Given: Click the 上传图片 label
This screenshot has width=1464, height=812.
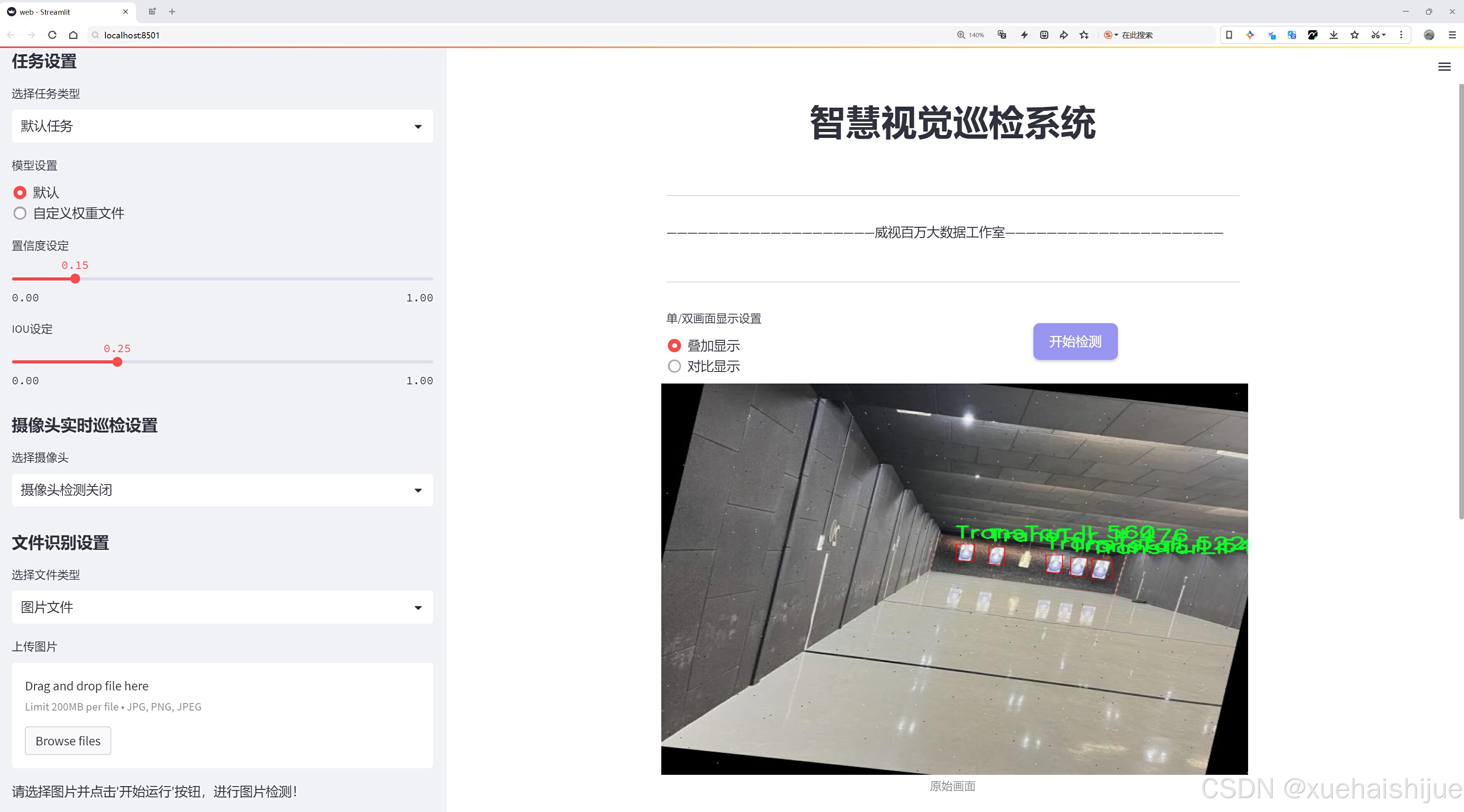Looking at the screenshot, I should tap(34, 647).
